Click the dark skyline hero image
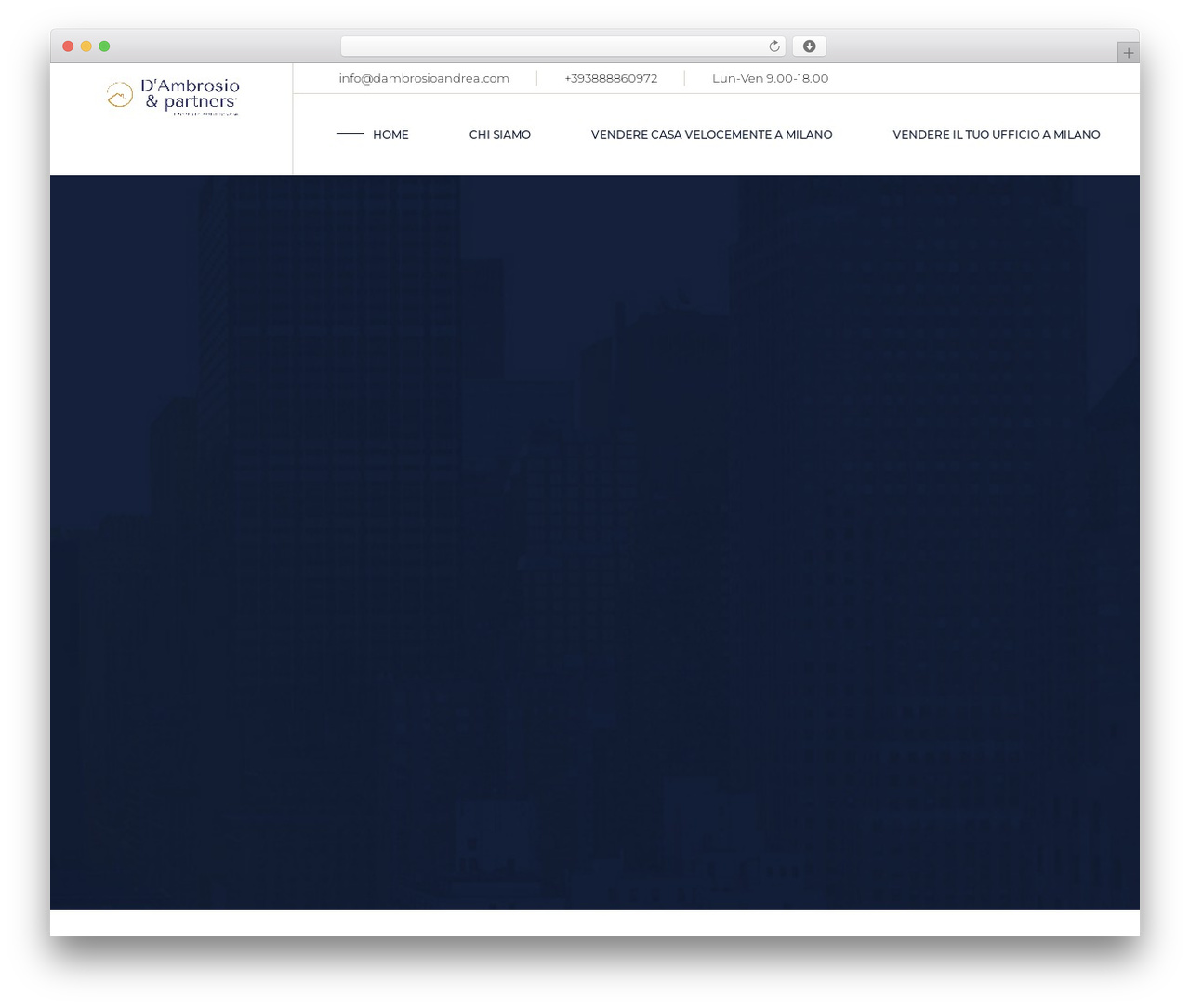This screenshot has width=1190, height=1008. [595, 542]
